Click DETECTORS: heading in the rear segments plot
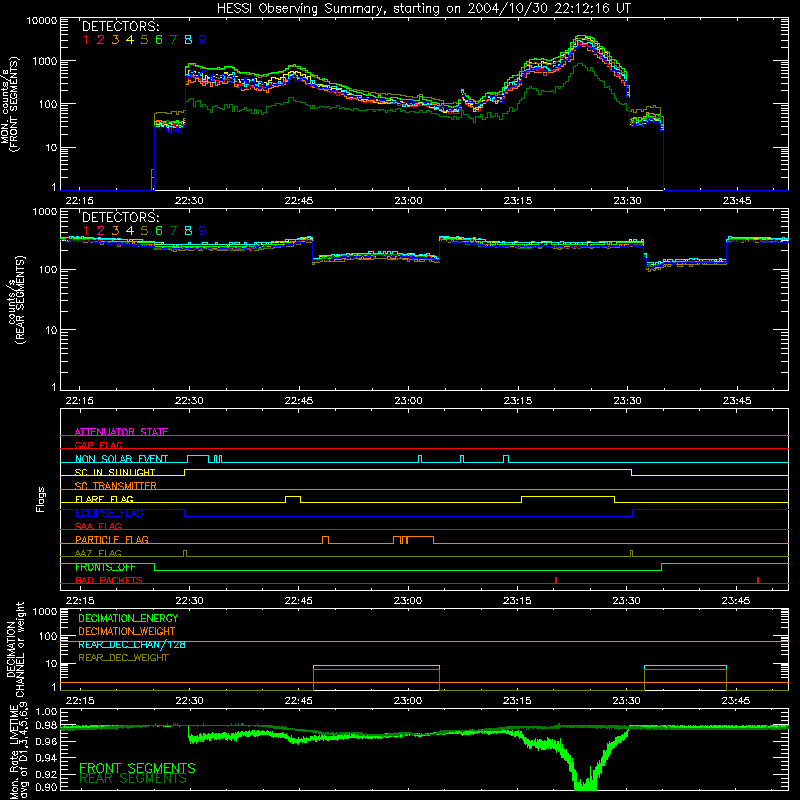Image resolution: width=800 pixels, height=800 pixels. pos(121,217)
